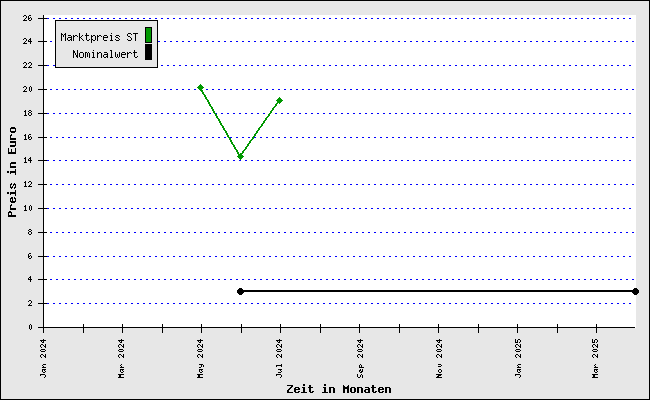Click the y-axis value 8

tap(30, 233)
